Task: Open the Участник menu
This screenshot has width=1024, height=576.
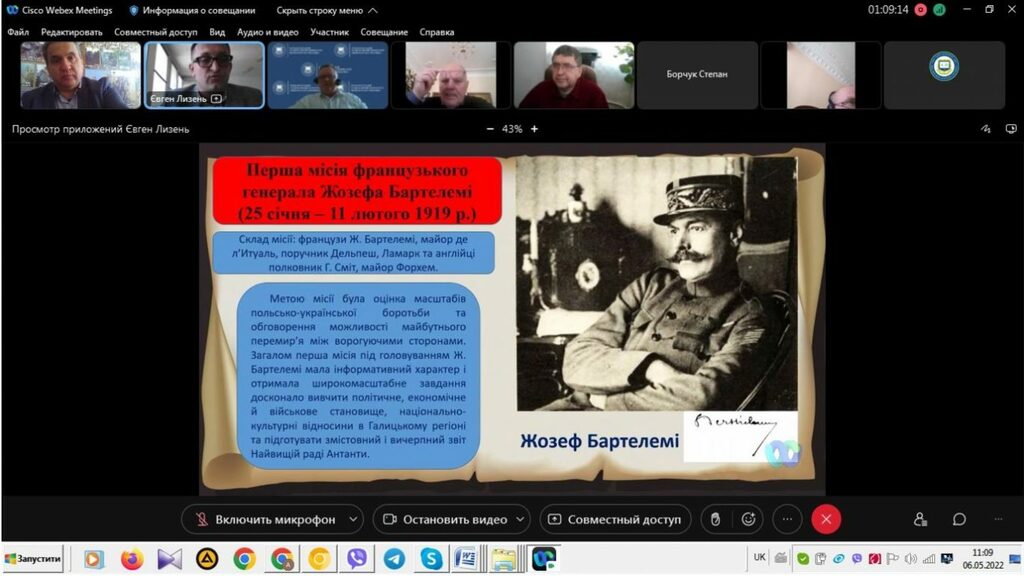Action: (329, 32)
